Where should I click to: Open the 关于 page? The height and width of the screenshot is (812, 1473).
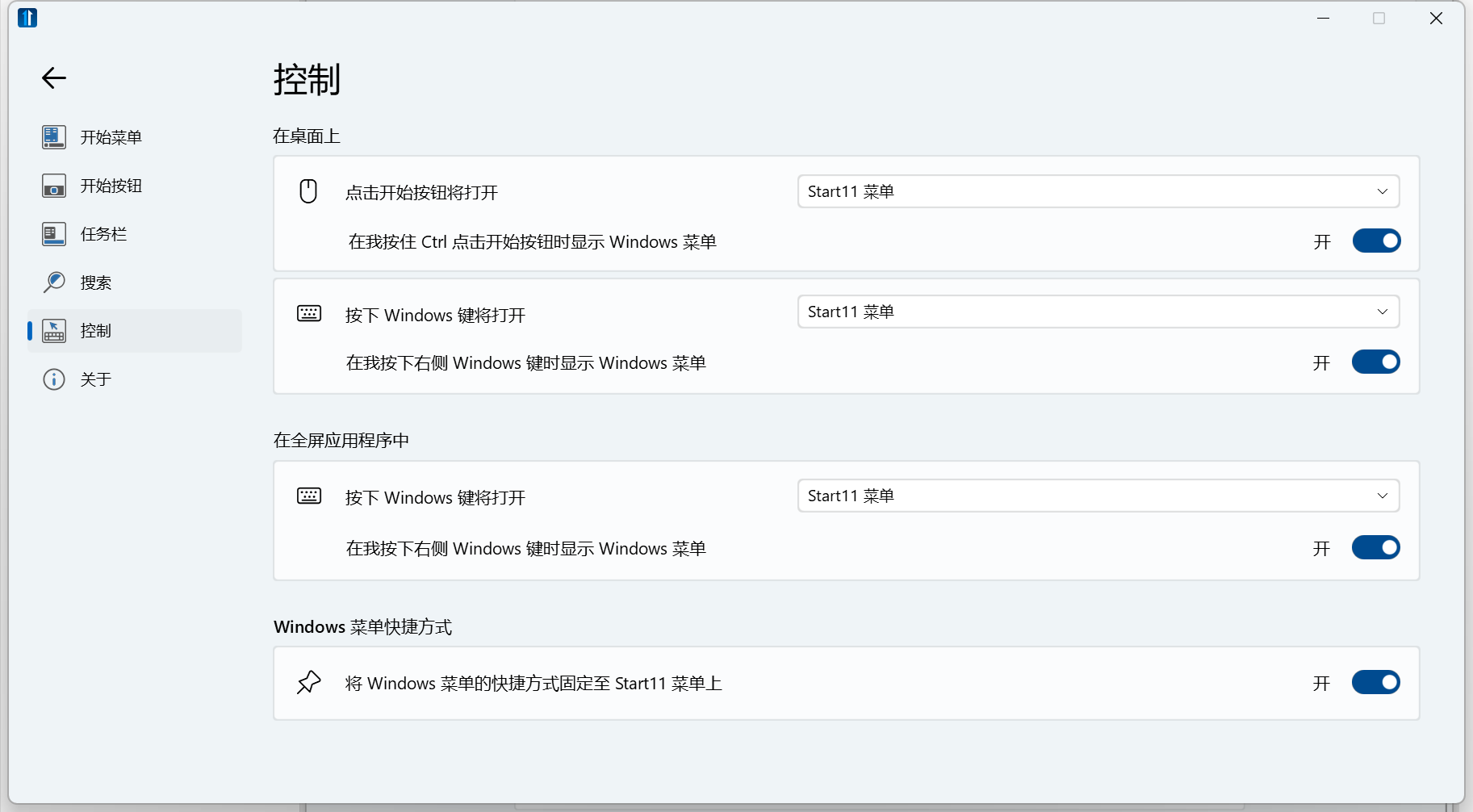pos(135,379)
